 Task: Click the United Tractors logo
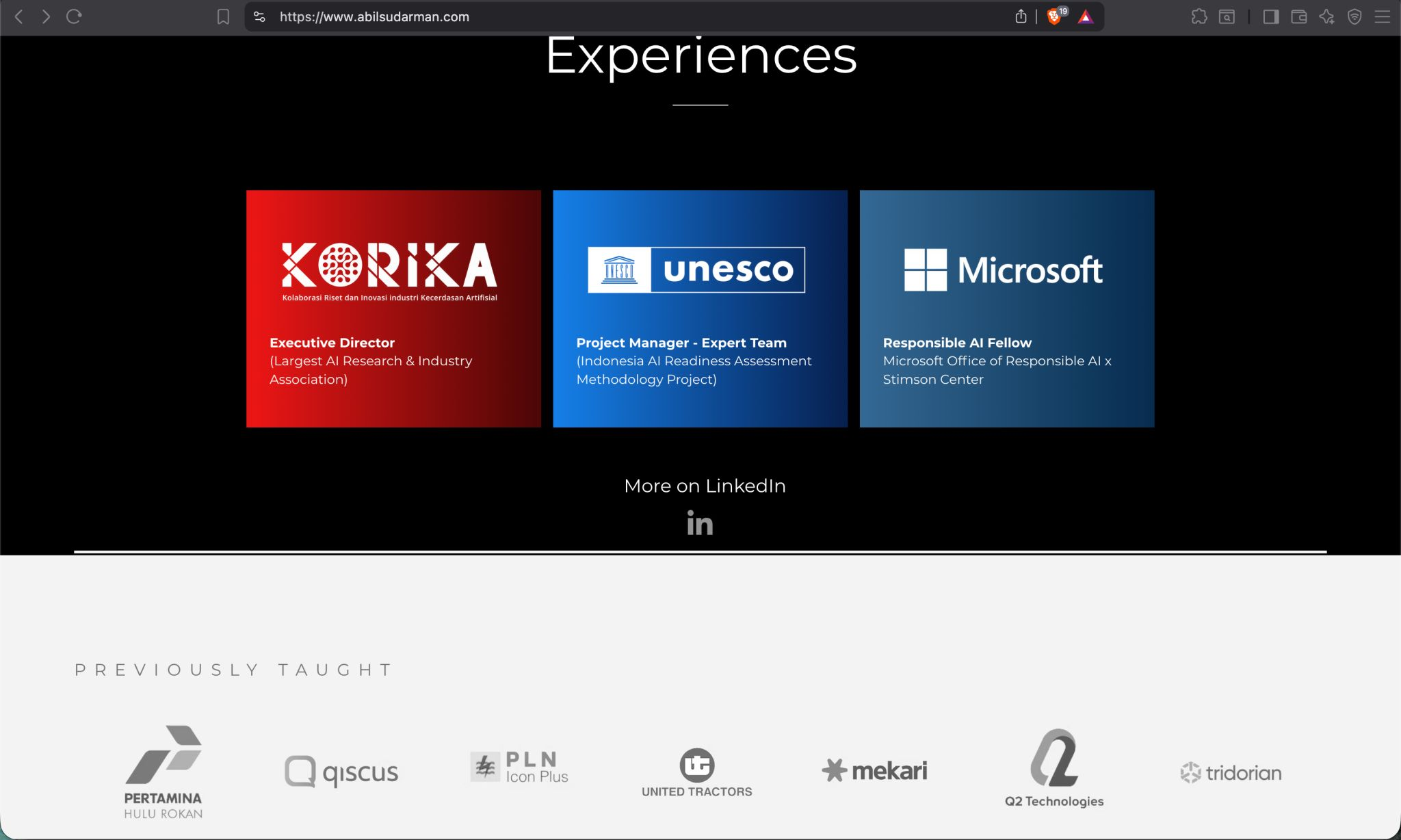tap(697, 772)
